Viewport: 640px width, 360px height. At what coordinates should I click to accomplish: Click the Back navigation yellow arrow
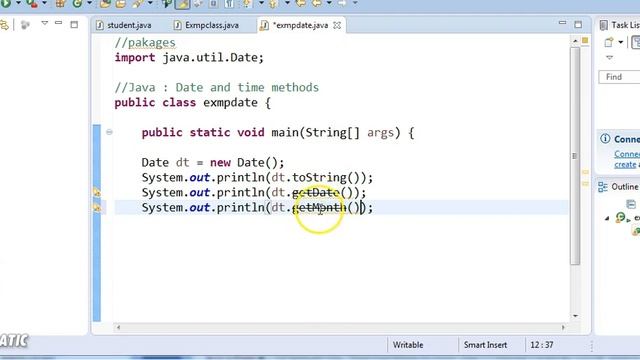(x=317, y=4)
